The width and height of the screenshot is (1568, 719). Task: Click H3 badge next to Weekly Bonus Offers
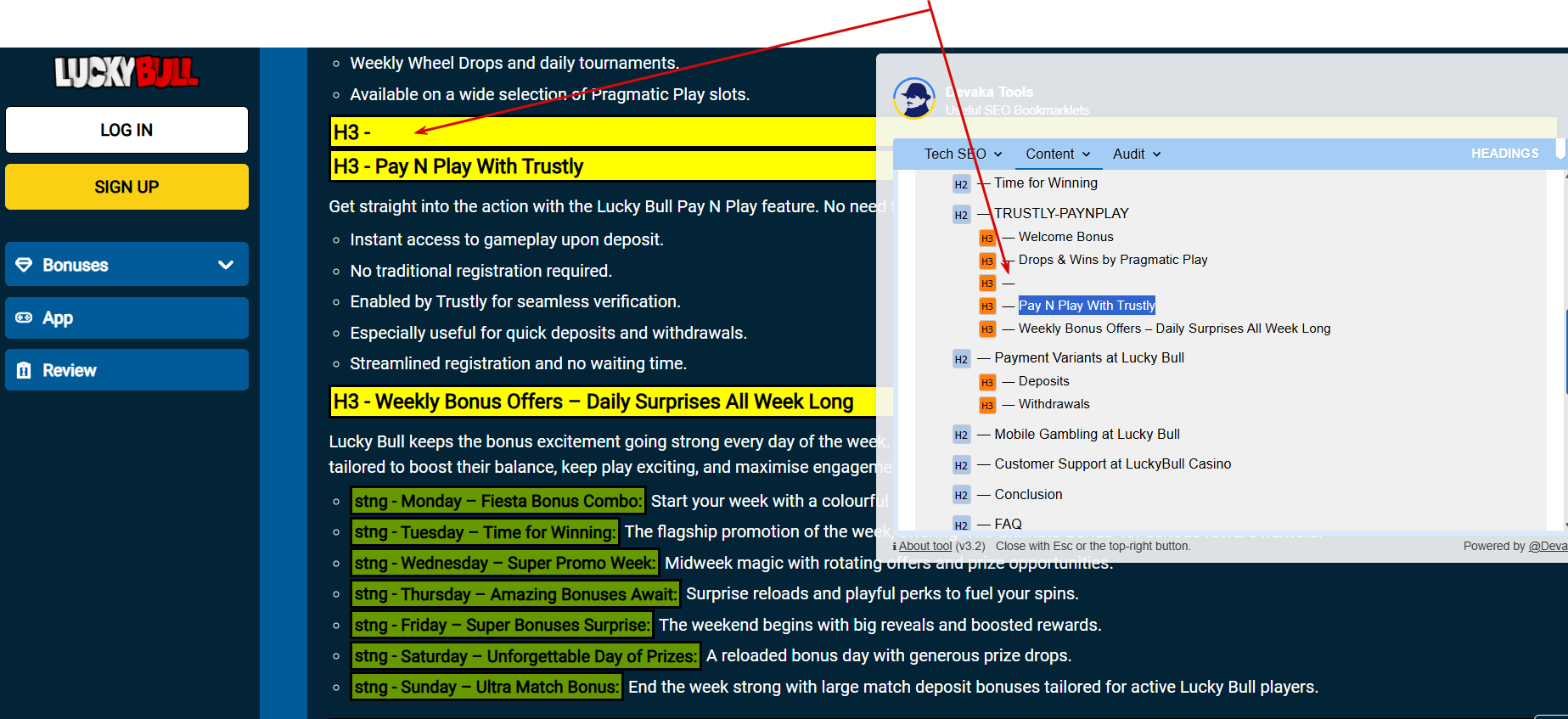pos(987,329)
